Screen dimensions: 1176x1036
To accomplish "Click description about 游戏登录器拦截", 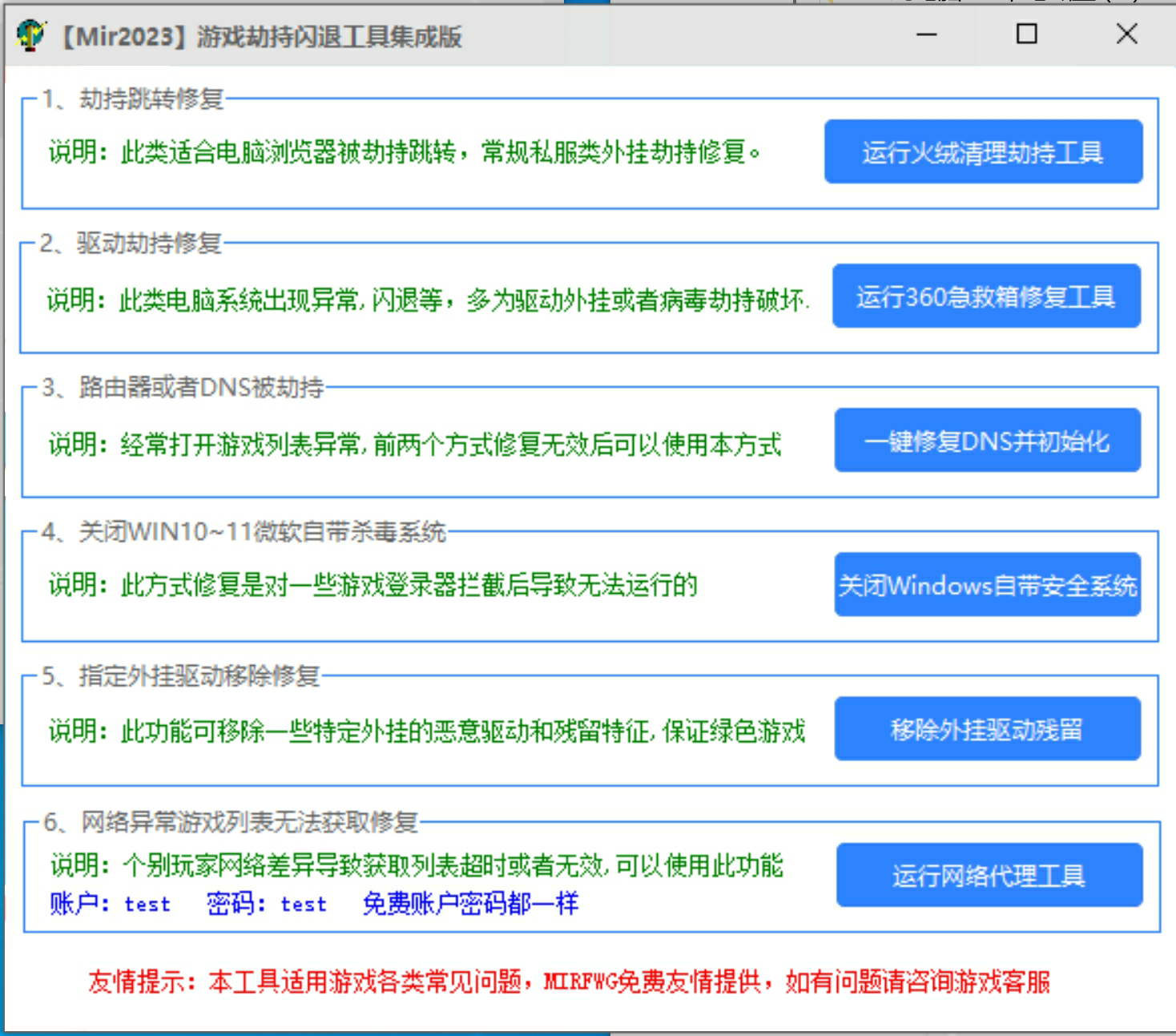I will pos(373,585).
